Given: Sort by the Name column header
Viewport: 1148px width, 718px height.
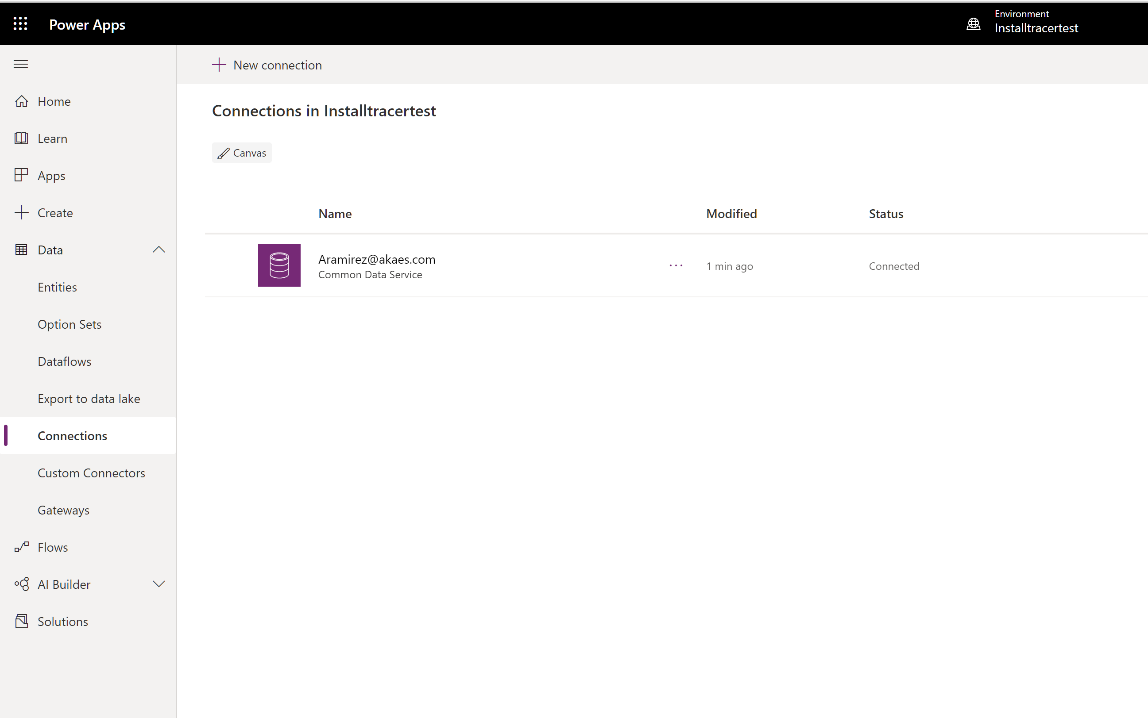Looking at the screenshot, I should pyautogui.click(x=335, y=214).
